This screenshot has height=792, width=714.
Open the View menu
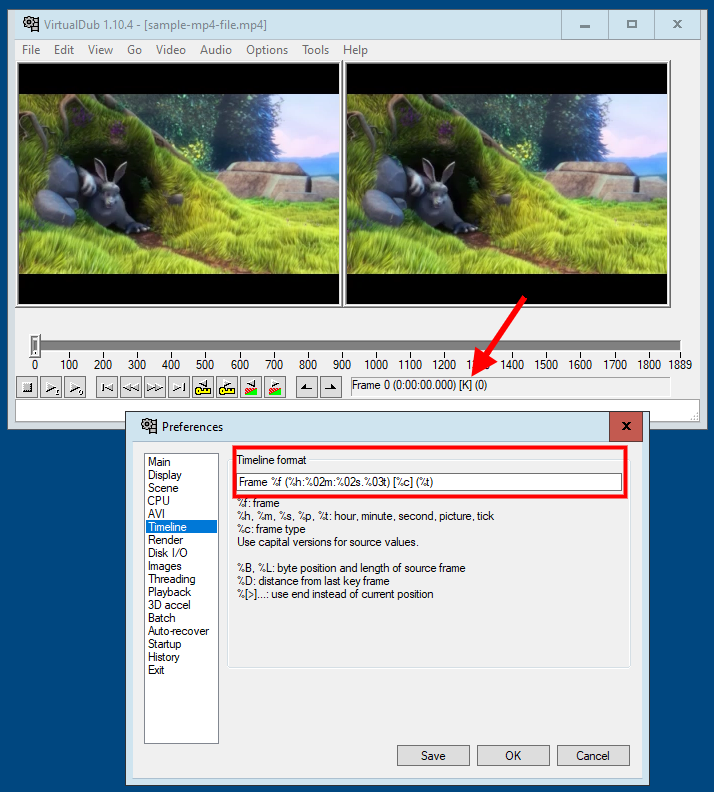100,50
